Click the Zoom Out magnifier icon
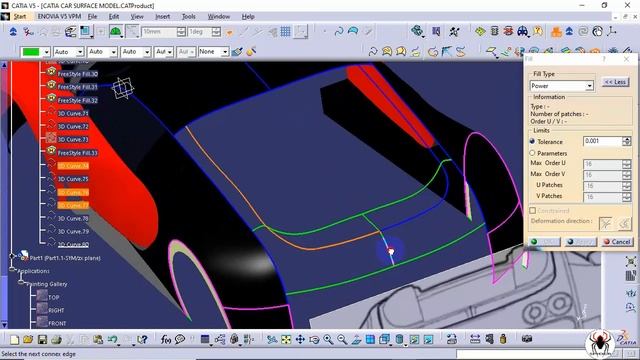This screenshot has height=360, width=640. point(342,339)
